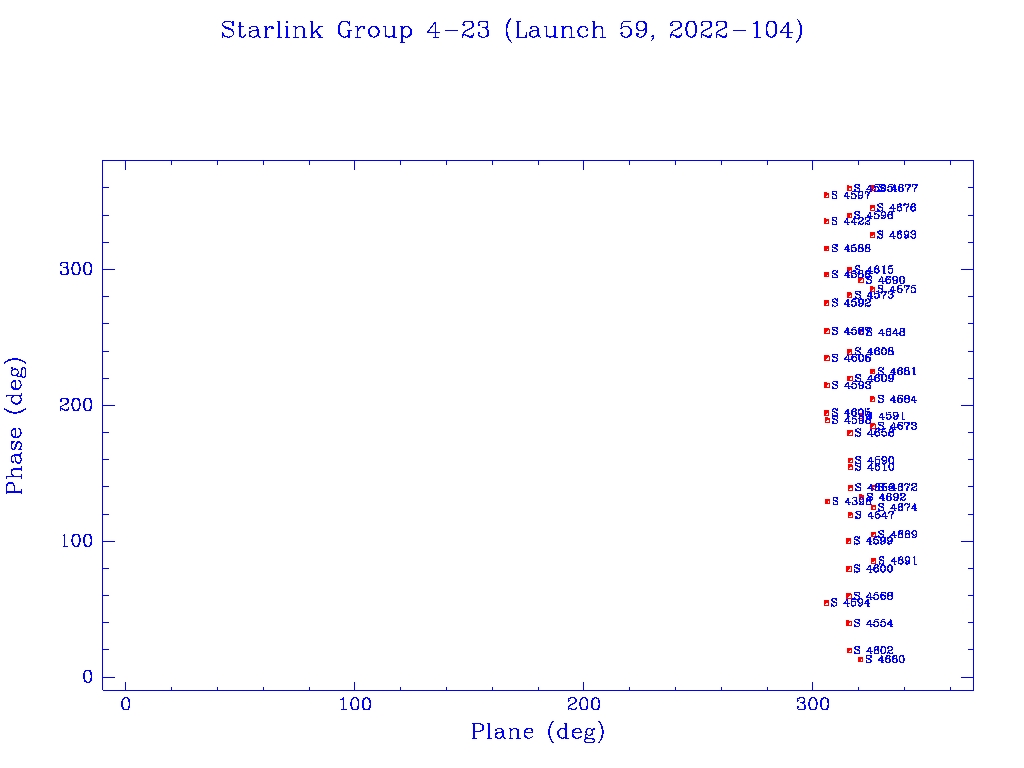Select the S 4592 satellite label
The width and height of the screenshot is (1024, 768).
click(x=851, y=303)
